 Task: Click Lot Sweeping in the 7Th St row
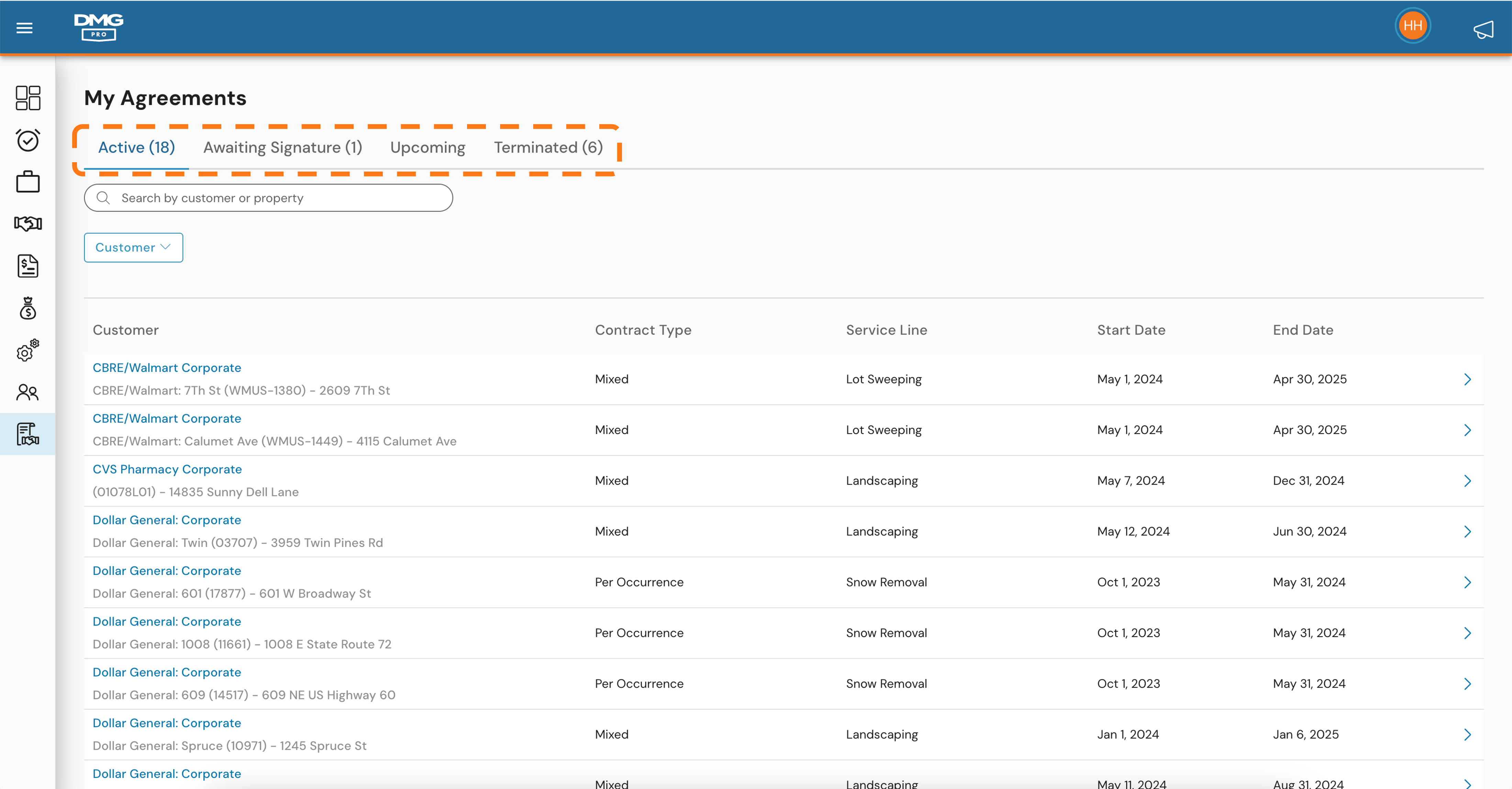883,379
